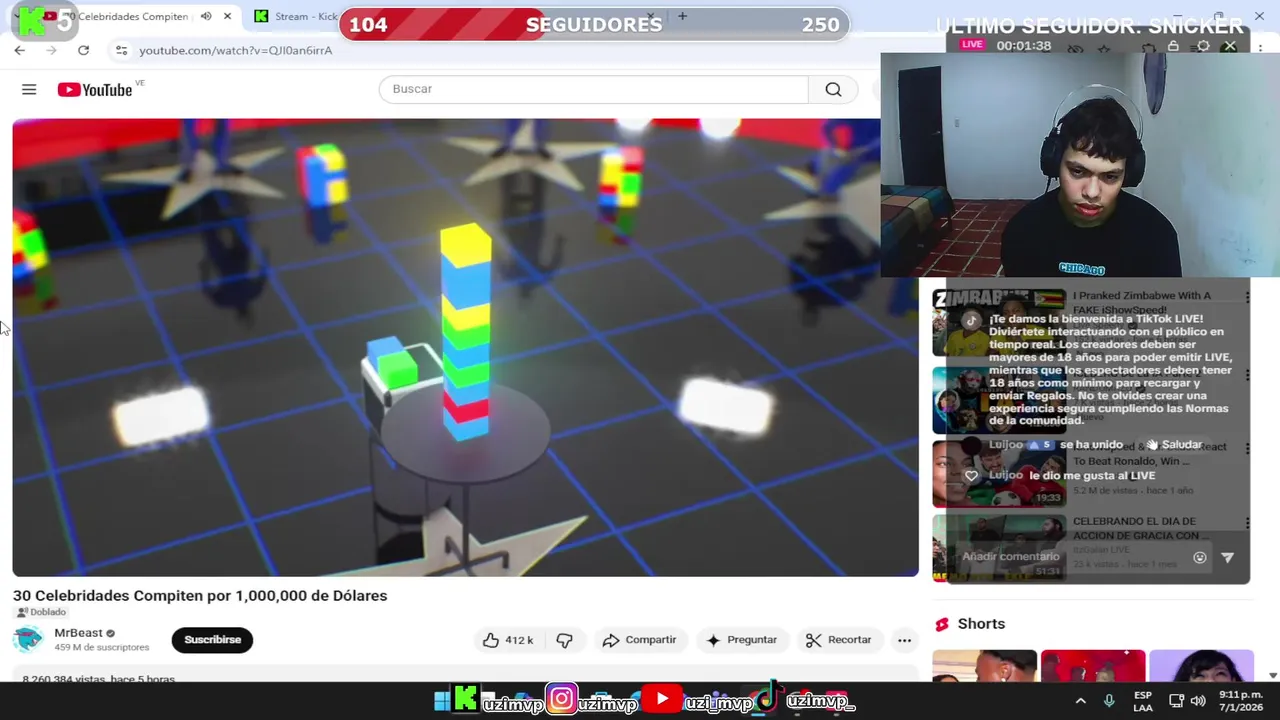Screen dimensions: 1280x720
Task: Click the Doblado dubbed label
Action: pos(41,612)
